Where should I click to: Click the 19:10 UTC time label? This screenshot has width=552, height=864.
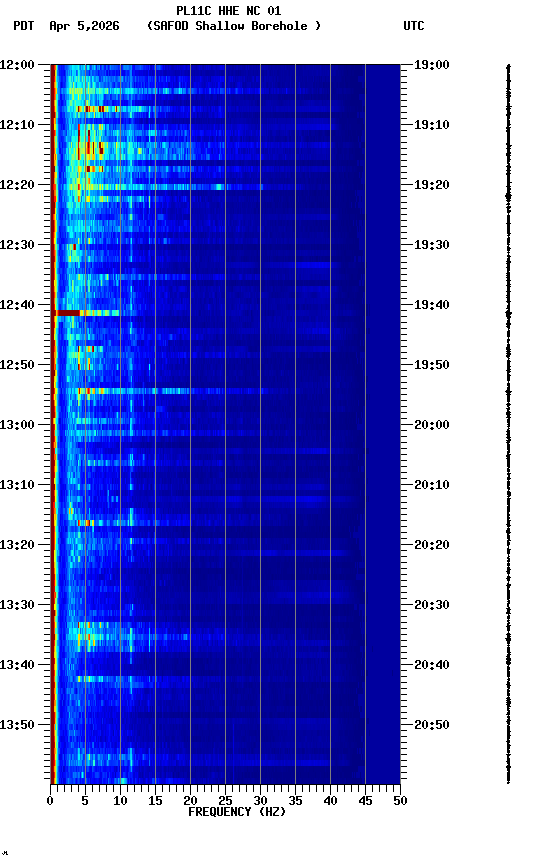(x=432, y=125)
